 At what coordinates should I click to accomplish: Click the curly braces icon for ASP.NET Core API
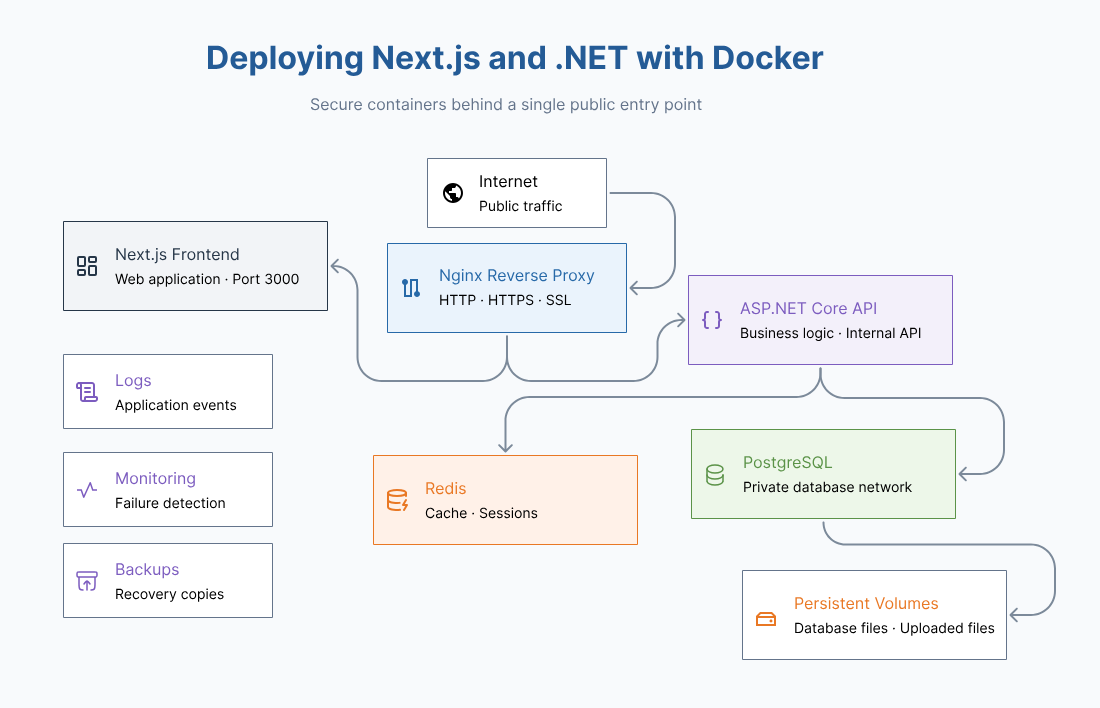712,320
